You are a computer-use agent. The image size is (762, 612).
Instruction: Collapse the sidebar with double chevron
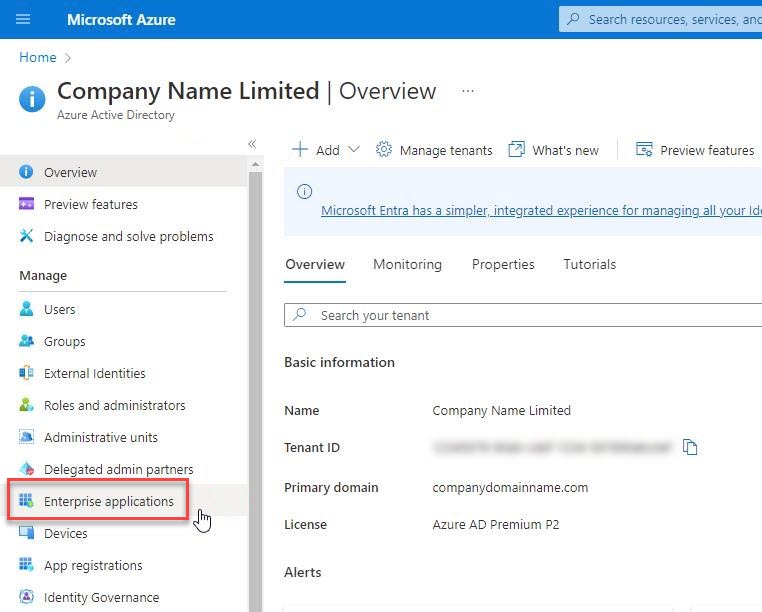[252, 144]
